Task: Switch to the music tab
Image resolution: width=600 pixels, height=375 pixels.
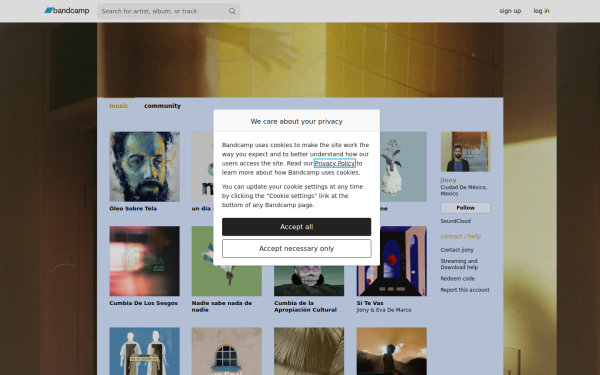Action: tap(119, 106)
